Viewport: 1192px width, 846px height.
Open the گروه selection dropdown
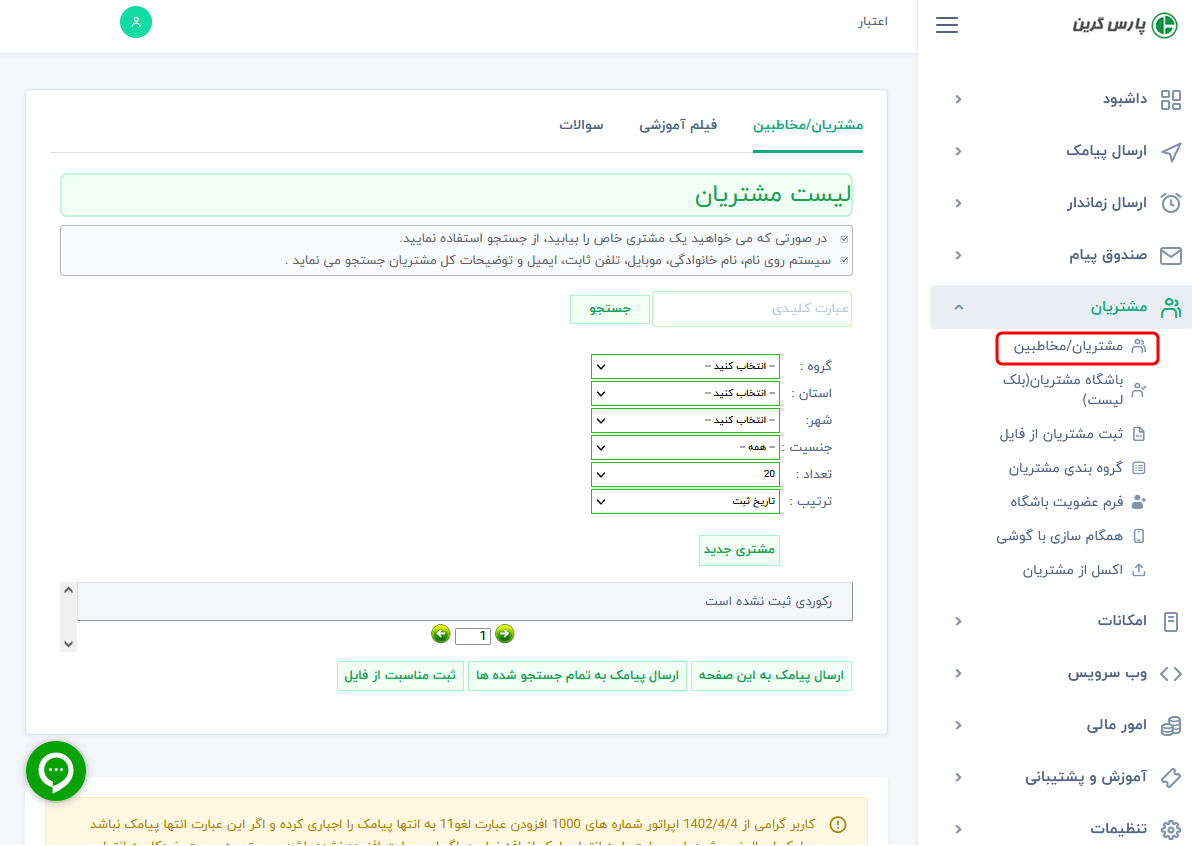click(x=685, y=366)
